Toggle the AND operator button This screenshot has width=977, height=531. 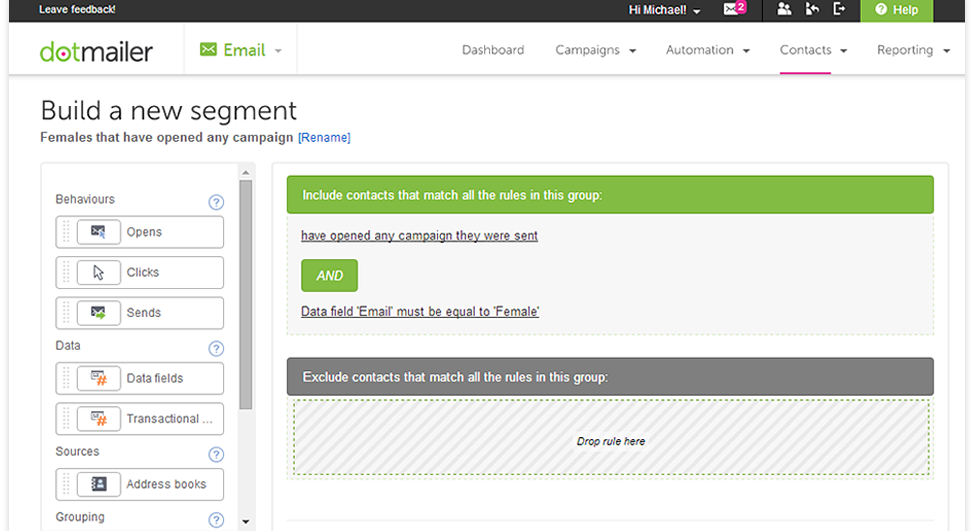point(329,275)
